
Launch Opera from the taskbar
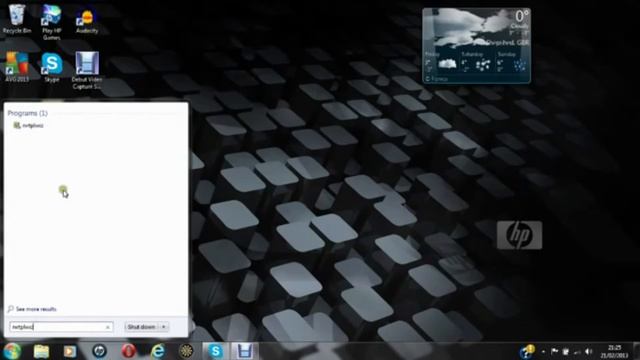click(128, 351)
